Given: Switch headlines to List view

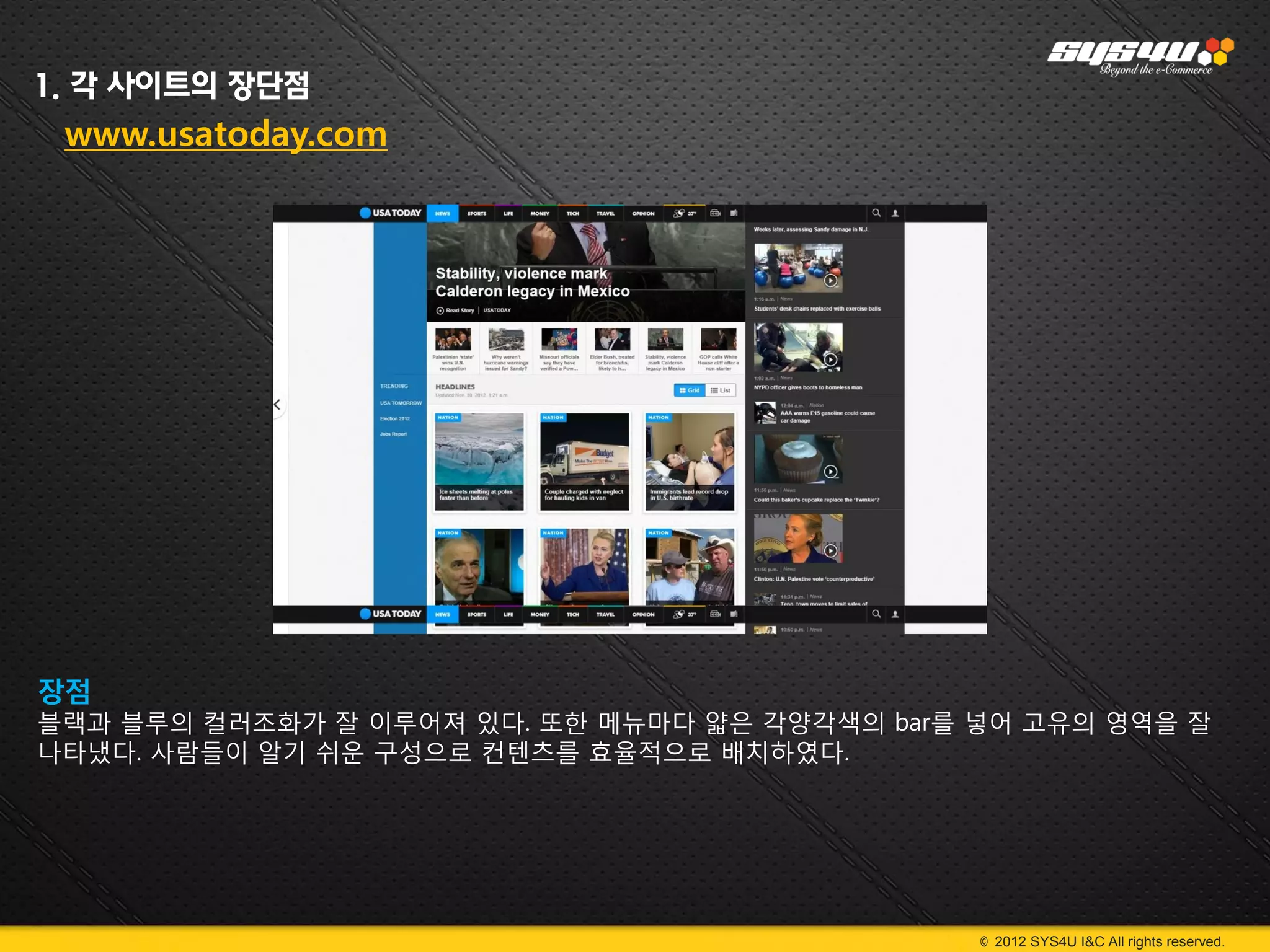Looking at the screenshot, I should 721,390.
